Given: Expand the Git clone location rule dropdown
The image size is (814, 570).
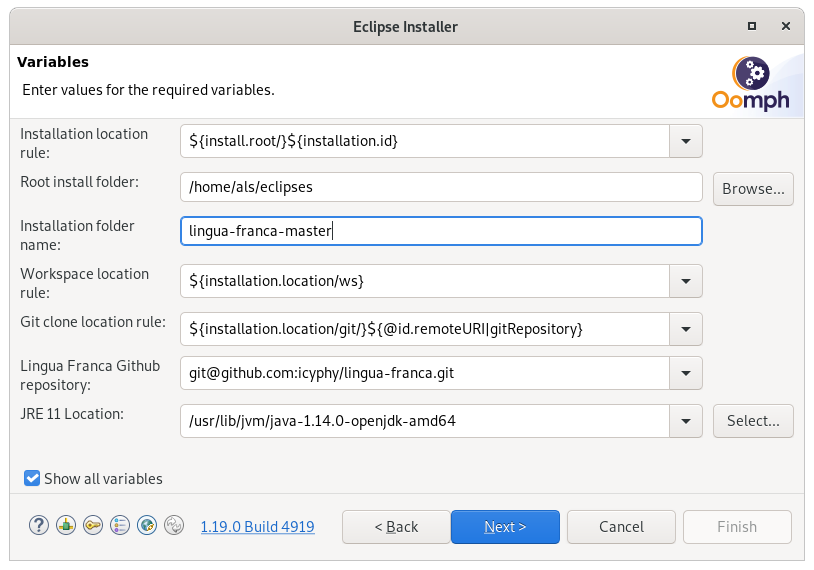Looking at the screenshot, I should click(x=686, y=328).
